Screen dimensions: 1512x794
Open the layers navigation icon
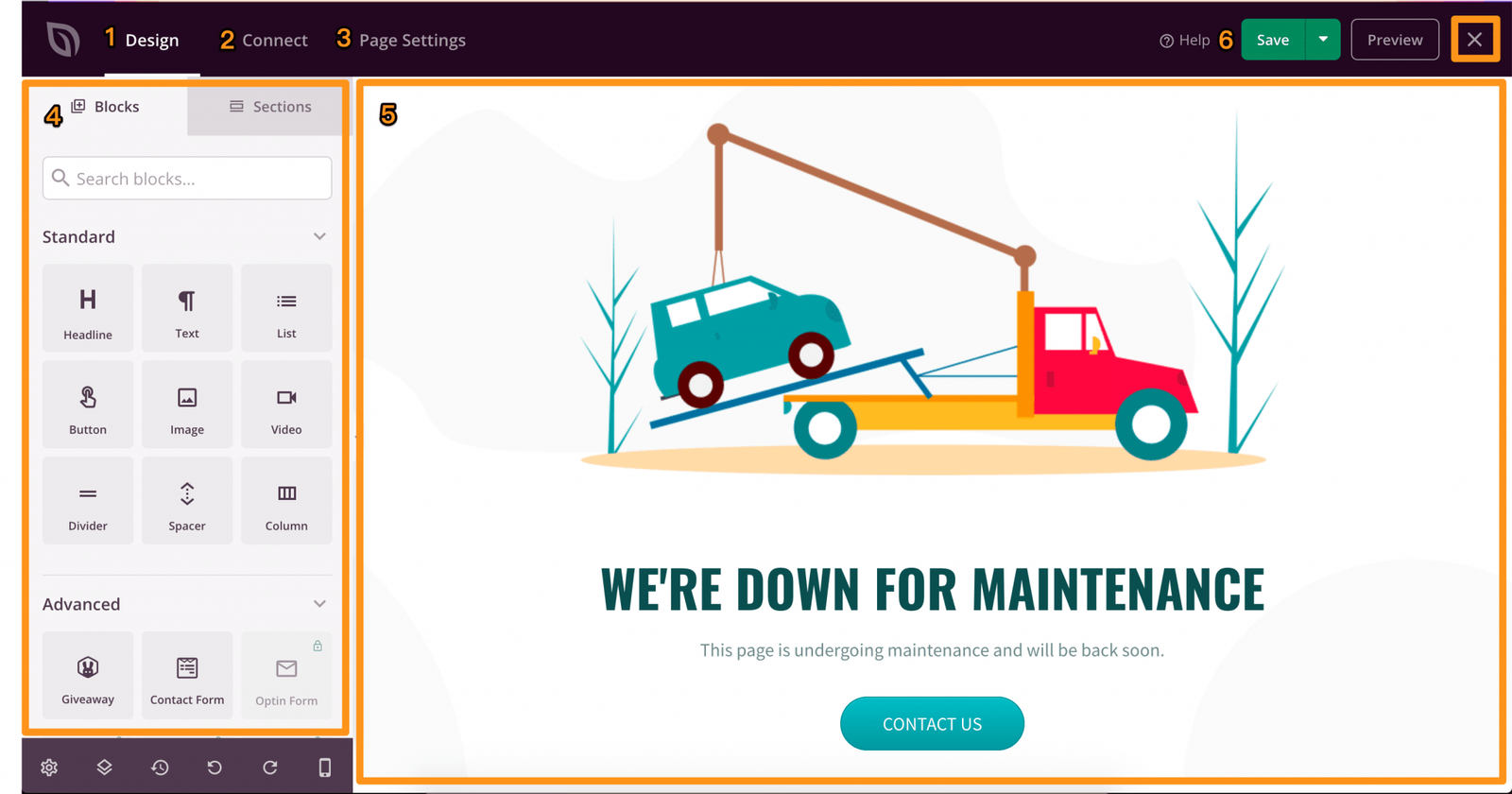coord(105,768)
